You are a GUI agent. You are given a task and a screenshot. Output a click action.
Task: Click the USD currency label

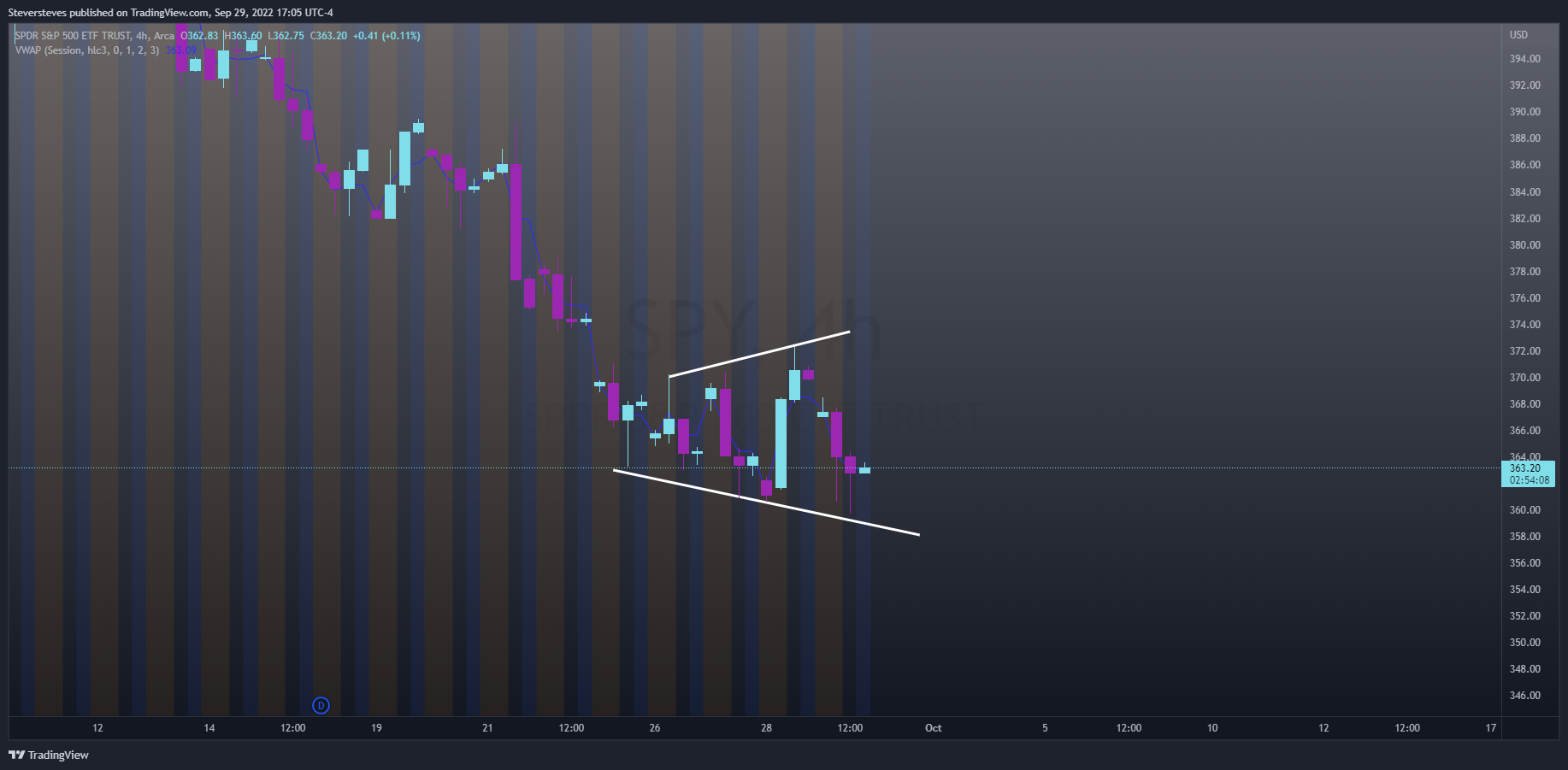point(1518,35)
